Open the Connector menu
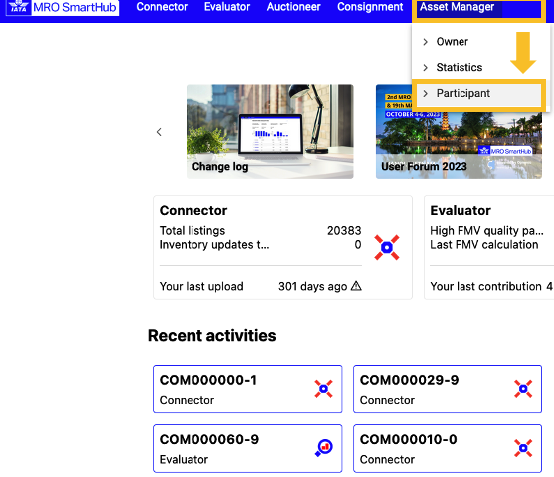This screenshot has height=477, width=554. point(162,7)
